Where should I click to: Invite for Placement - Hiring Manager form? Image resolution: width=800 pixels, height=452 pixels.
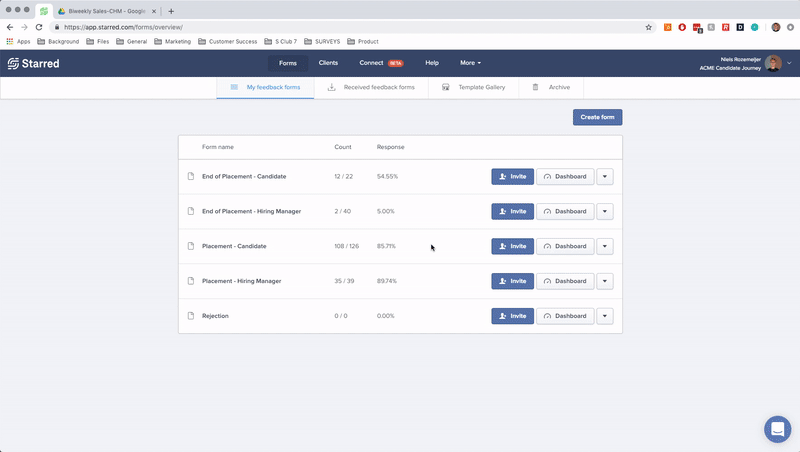513,281
